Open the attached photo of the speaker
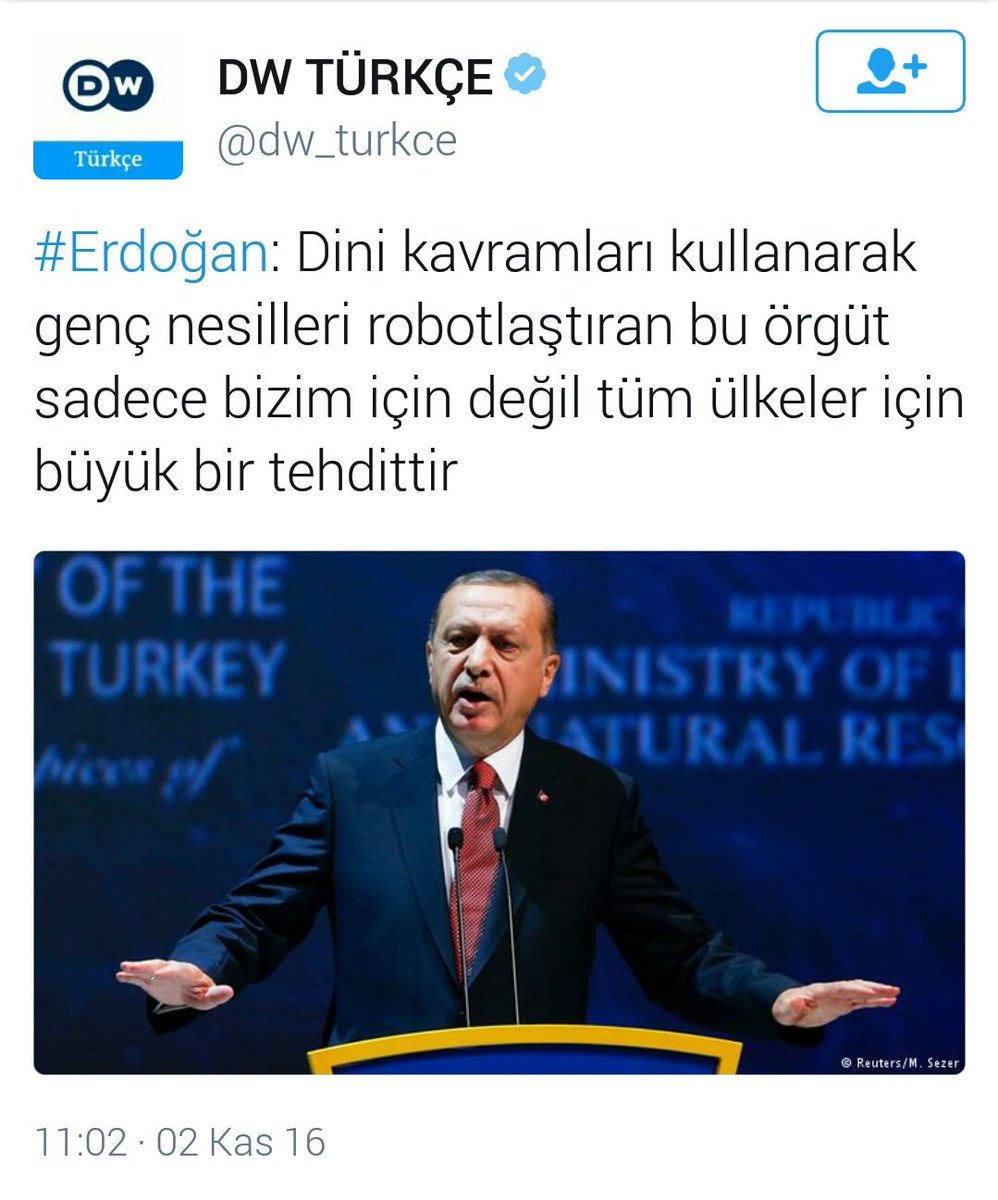 499,812
